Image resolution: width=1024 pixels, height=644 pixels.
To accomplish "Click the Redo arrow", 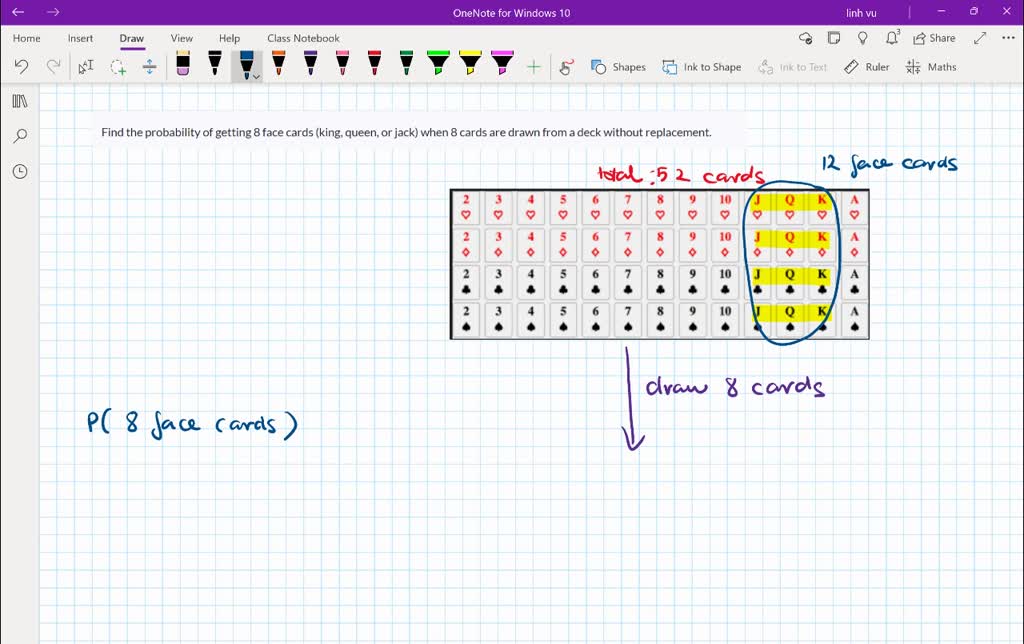I will 53,67.
